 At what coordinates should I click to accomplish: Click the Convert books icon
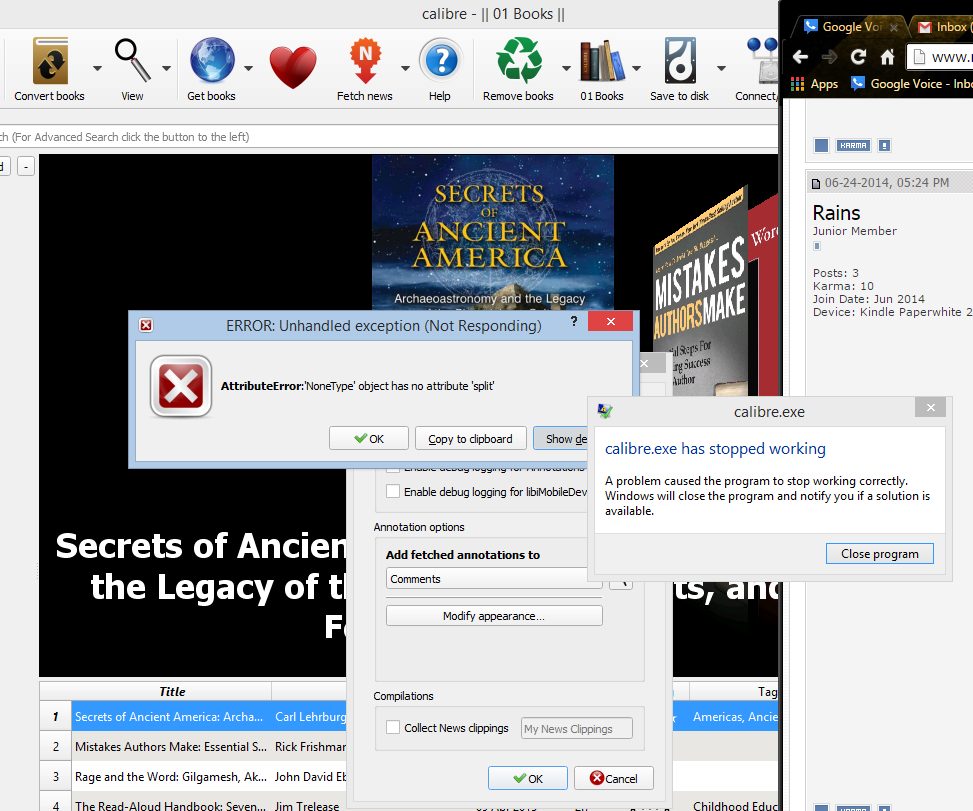coord(50,61)
